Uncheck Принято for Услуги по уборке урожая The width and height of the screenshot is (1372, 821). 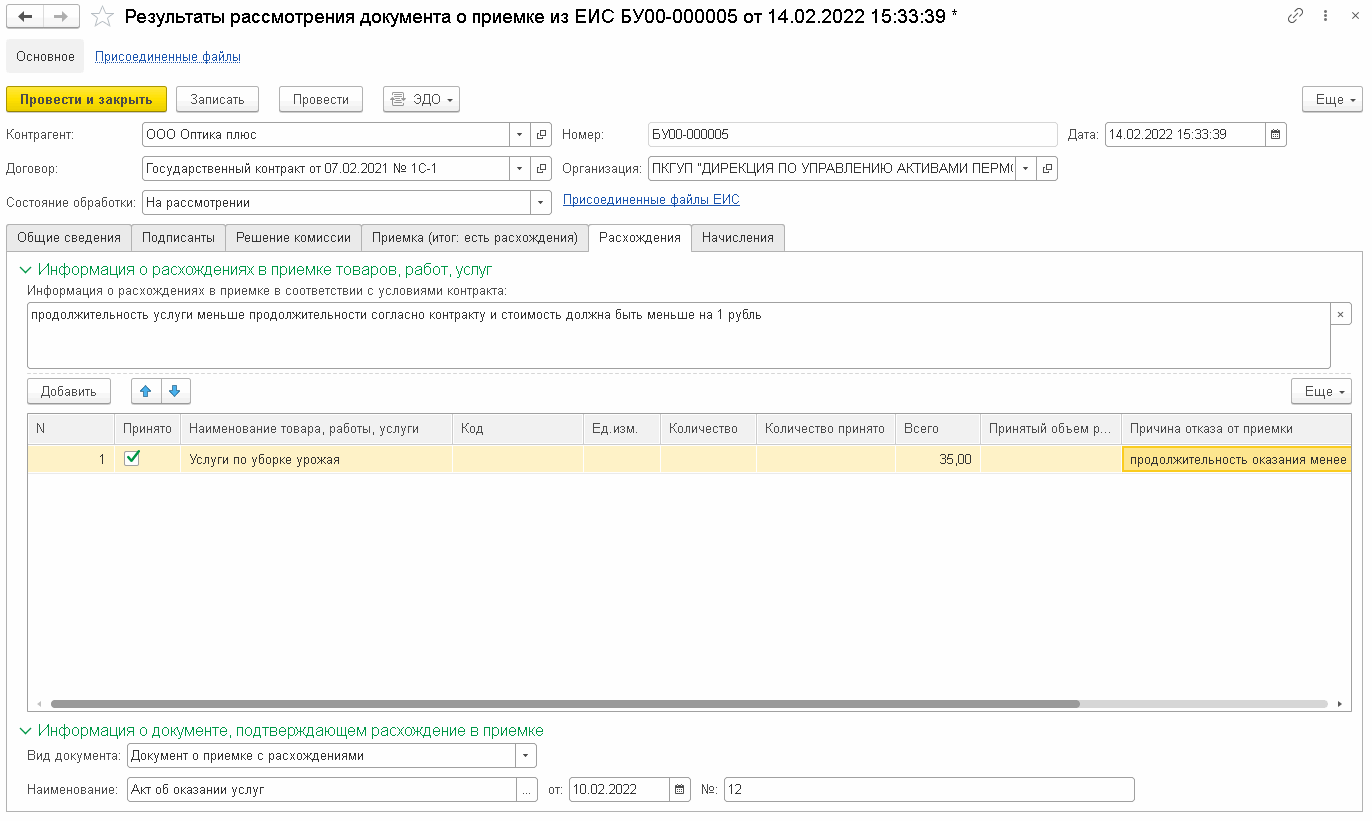[x=132, y=458]
